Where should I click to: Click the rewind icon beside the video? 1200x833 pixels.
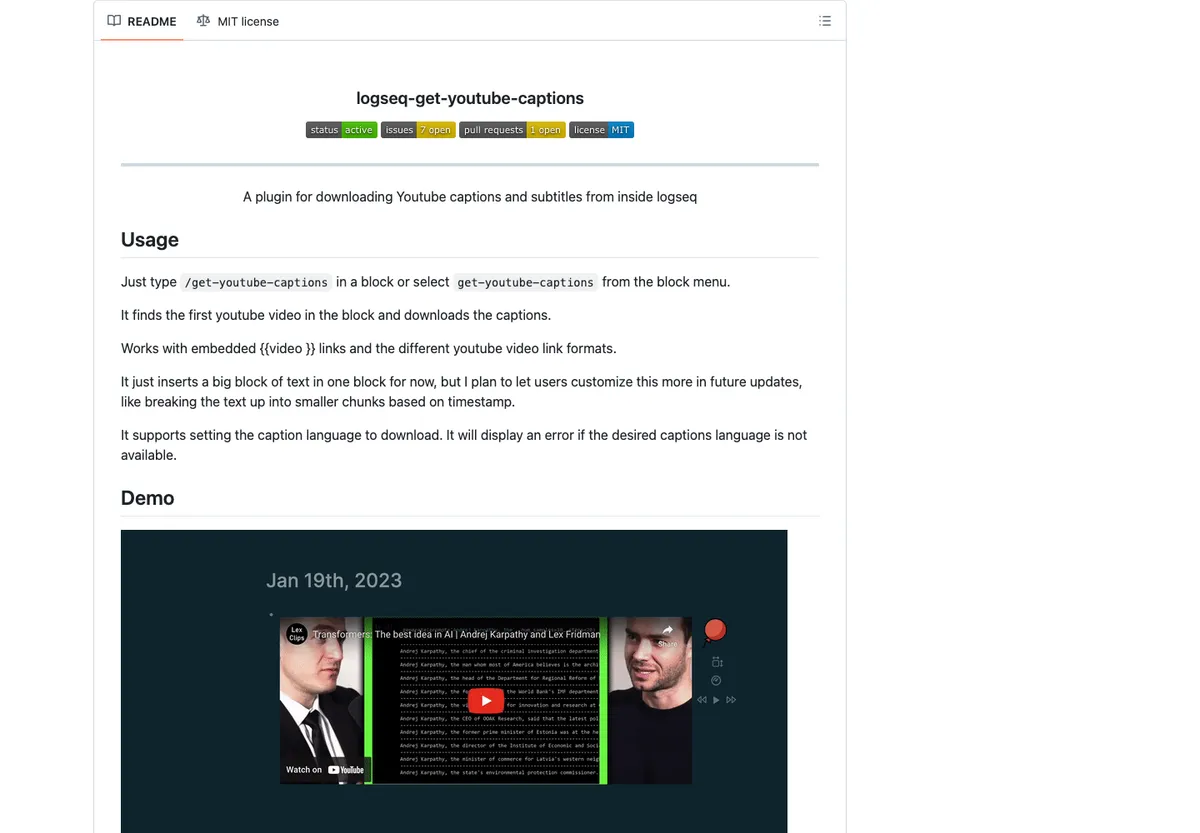pos(702,700)
